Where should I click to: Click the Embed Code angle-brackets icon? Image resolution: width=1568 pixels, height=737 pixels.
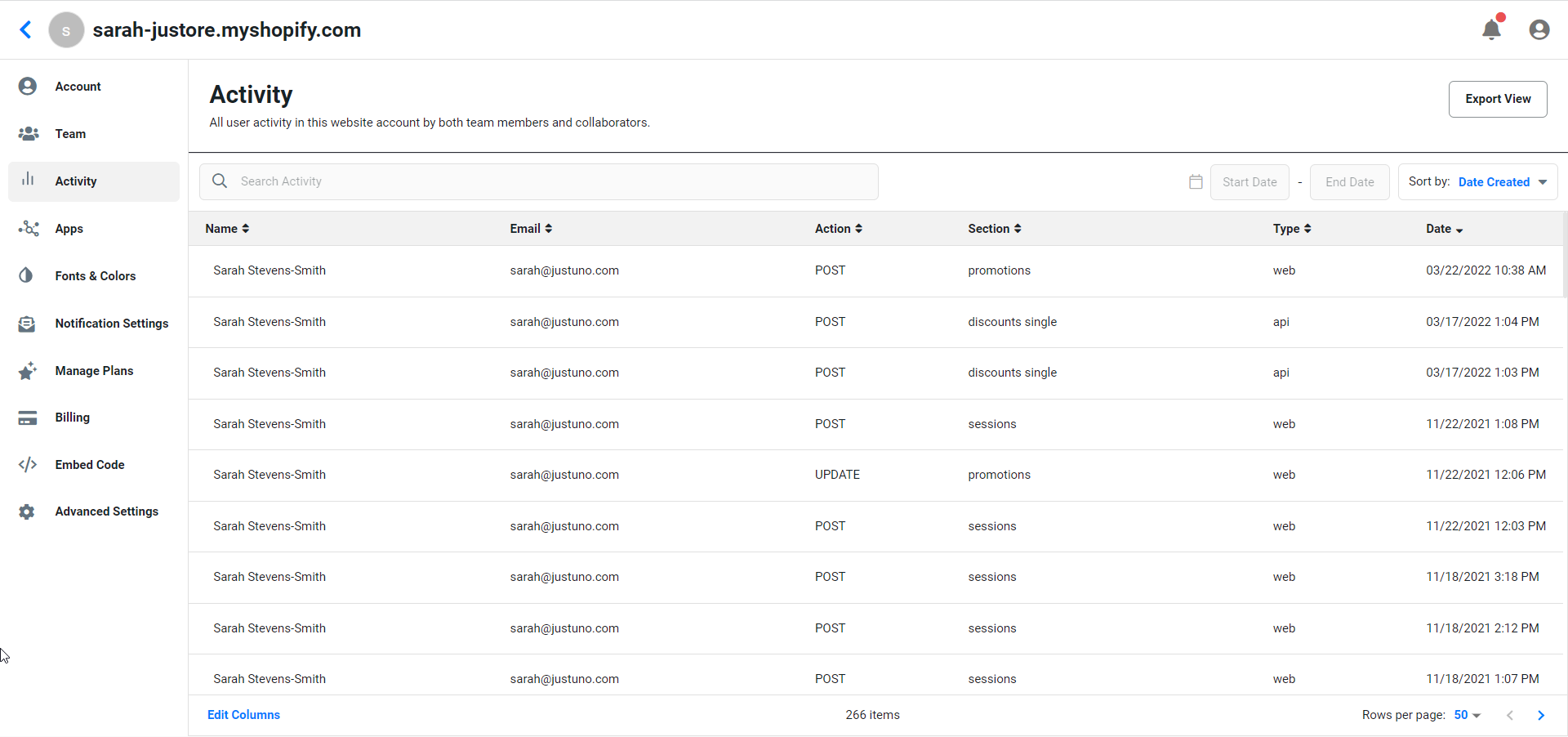click(28, 464)
